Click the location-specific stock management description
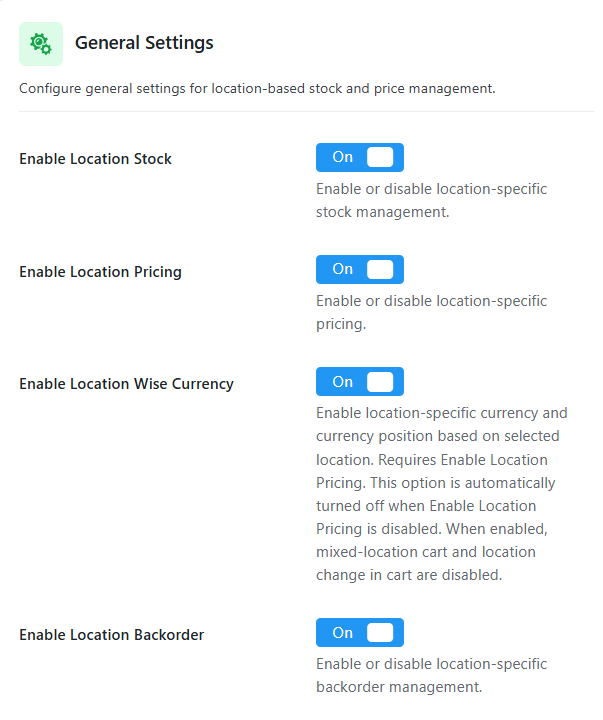 [x=431, y=201]
